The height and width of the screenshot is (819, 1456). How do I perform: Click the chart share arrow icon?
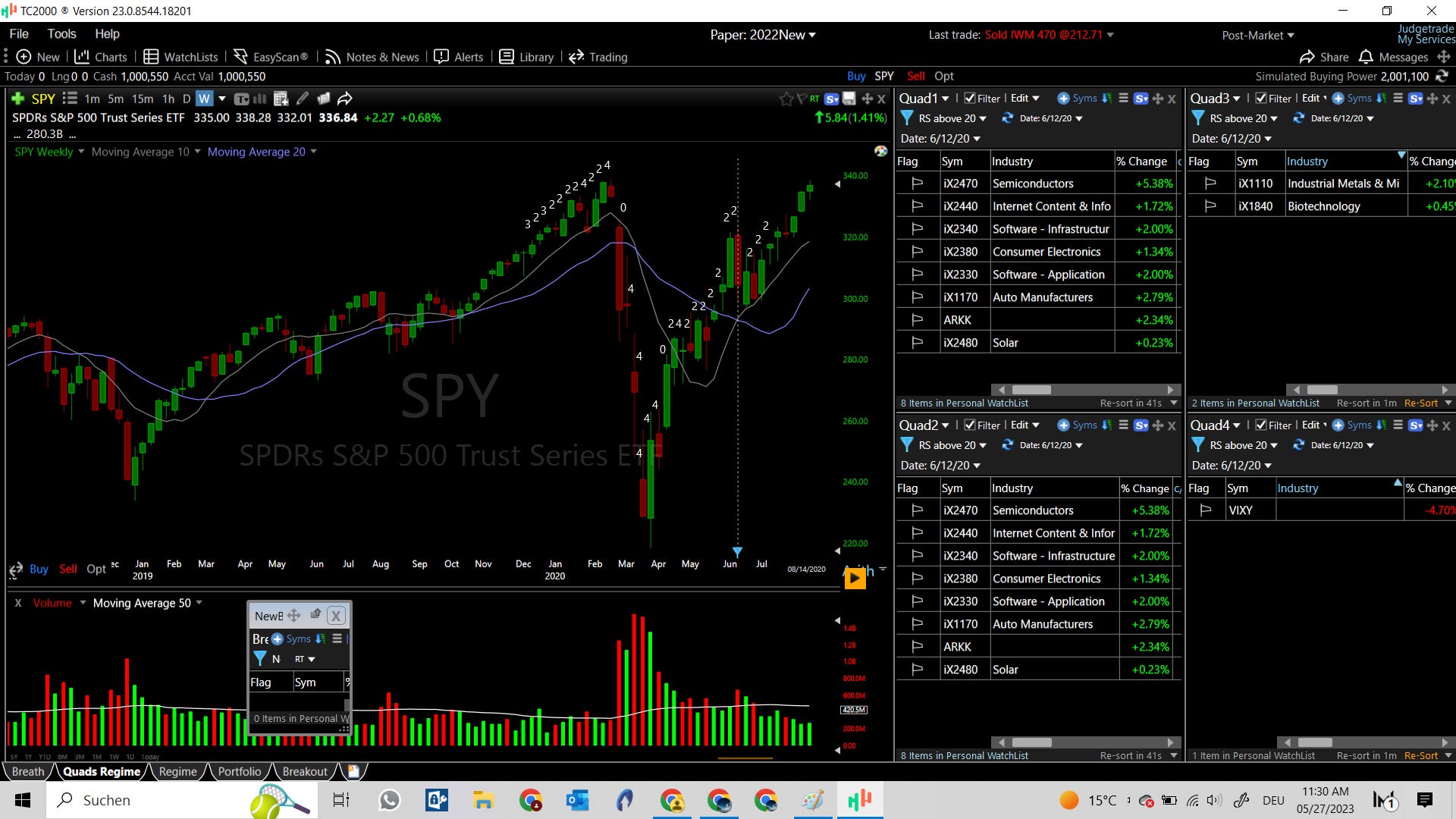(345, 99)
